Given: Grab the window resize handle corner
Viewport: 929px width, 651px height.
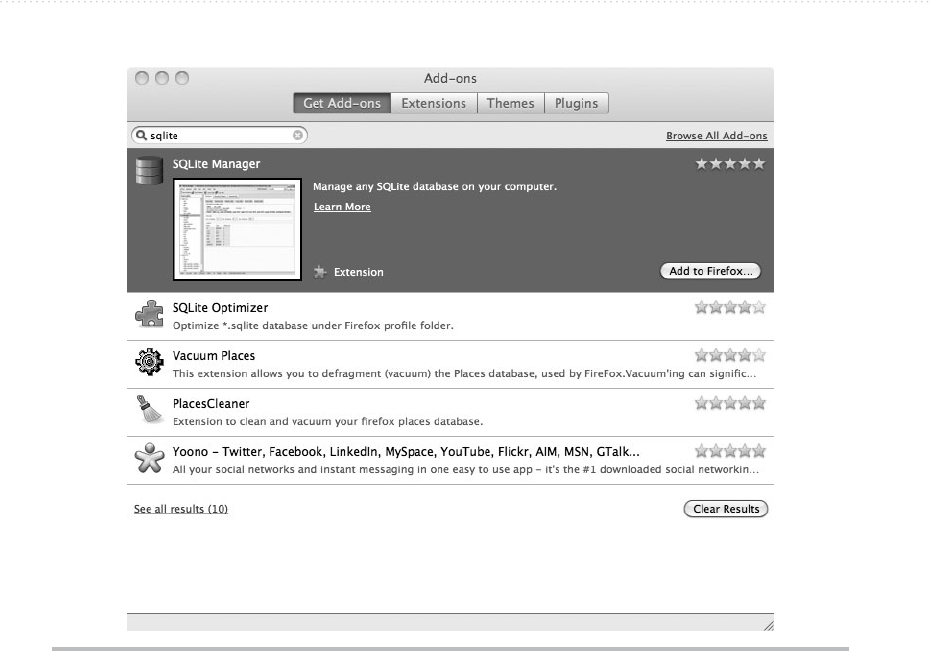Looking at the screenshot, I should (x=768, y=626).
